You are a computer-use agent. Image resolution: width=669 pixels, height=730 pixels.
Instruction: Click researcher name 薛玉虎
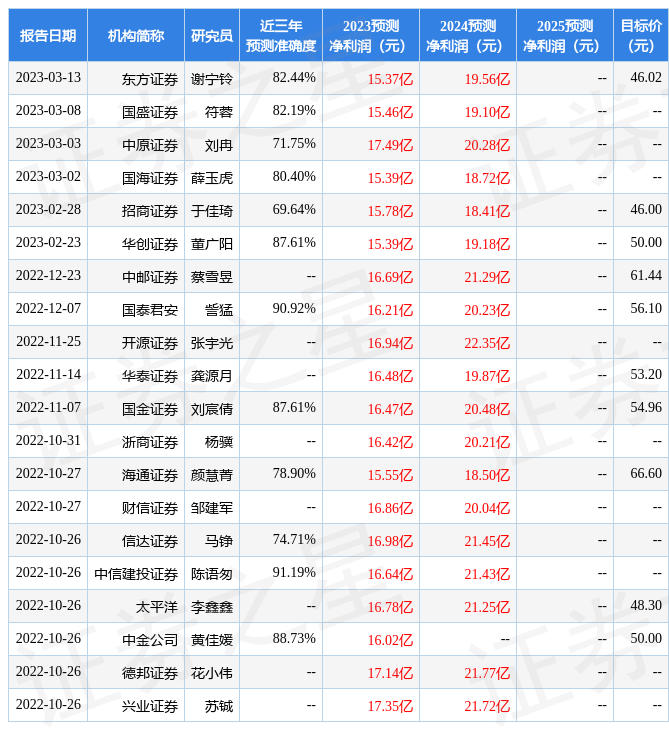point(212,178)
